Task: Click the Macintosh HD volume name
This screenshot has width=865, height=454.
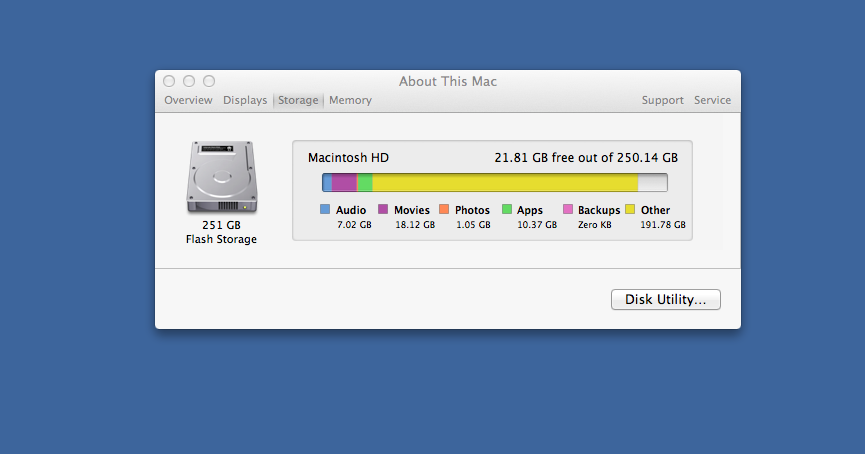Action: (348, 158)
